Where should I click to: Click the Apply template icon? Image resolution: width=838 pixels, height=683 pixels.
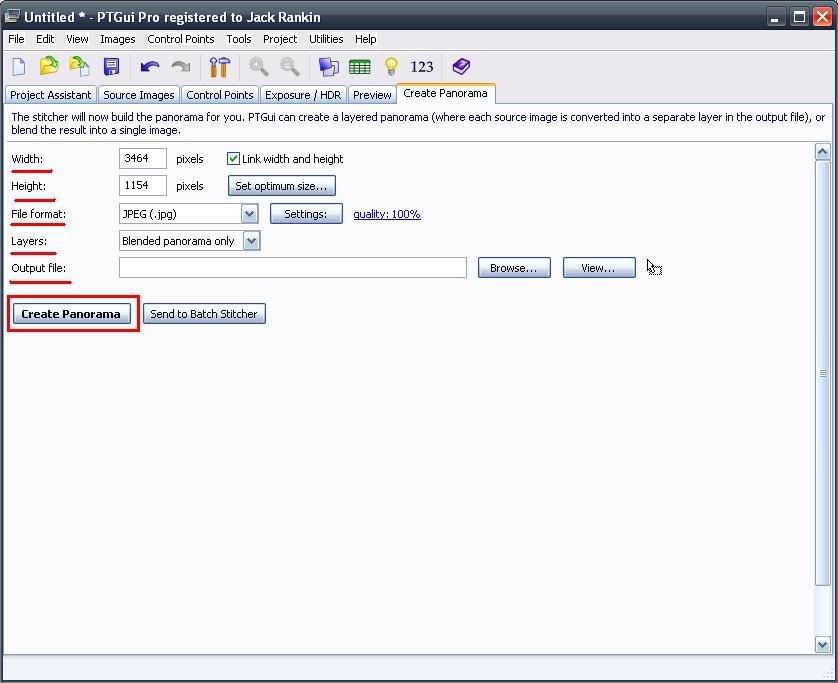(79, 66)
